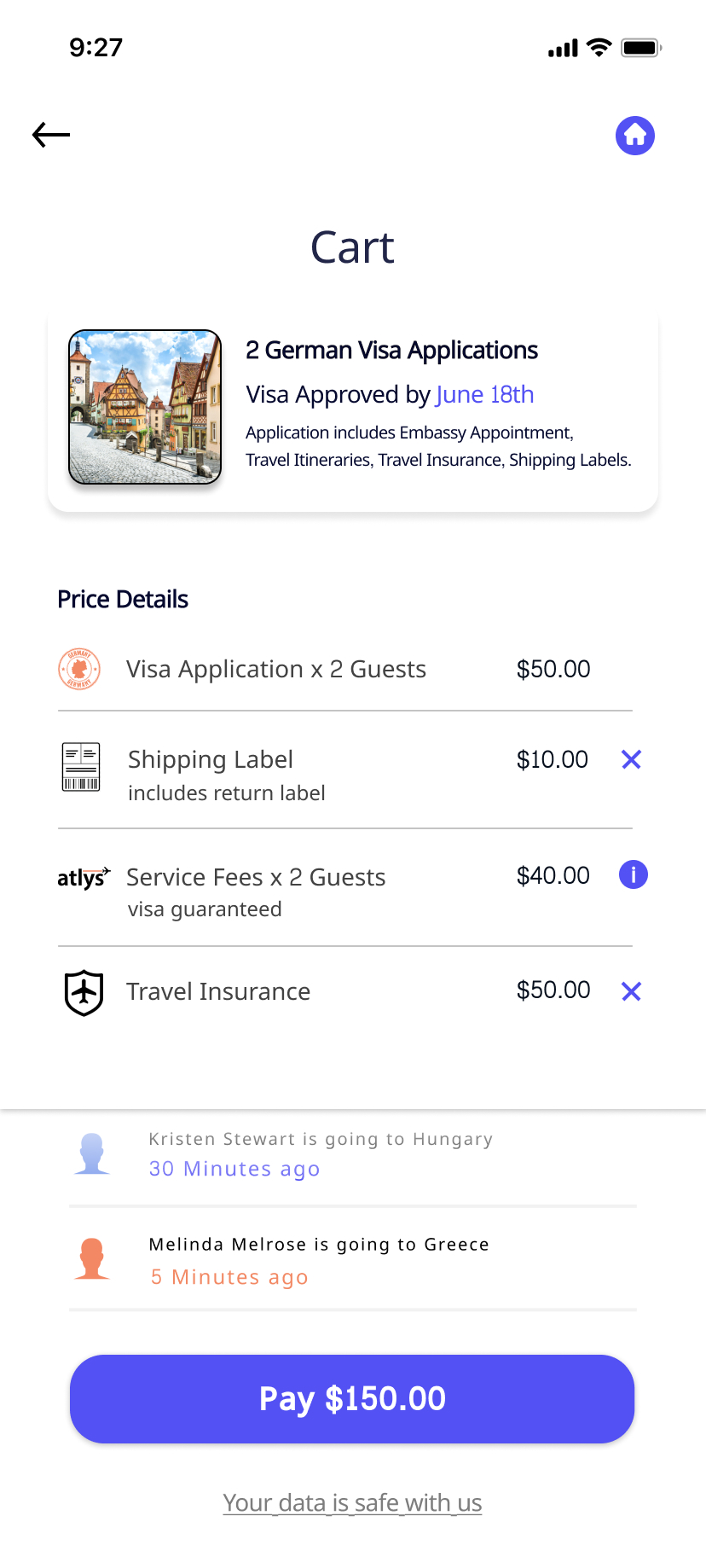This screenshot has width=706, height=1568.
Task: Tap Melinda Melrose's orange avatar icon
Action: tap(92, 1259)
